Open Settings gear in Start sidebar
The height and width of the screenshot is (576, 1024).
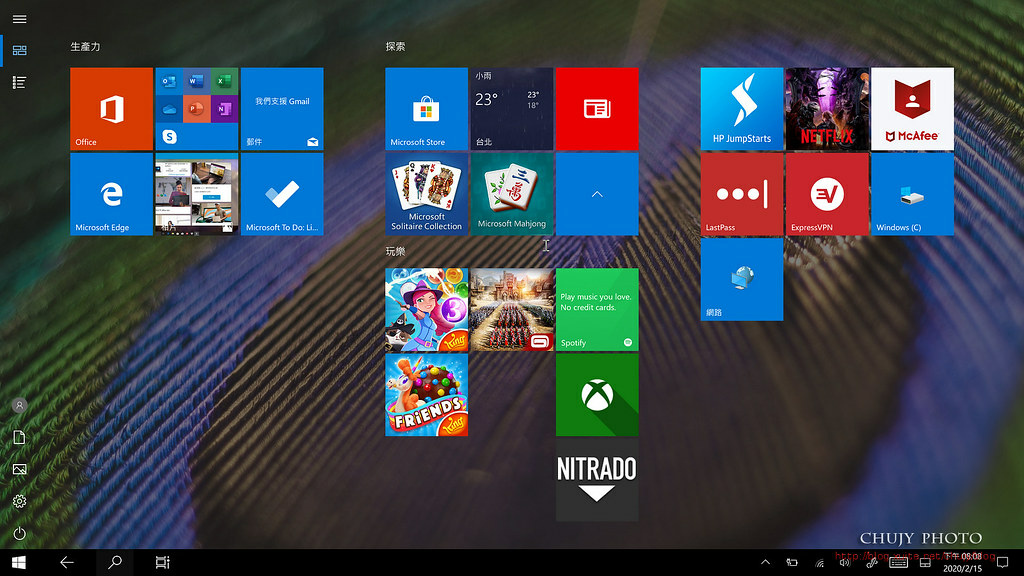[20, 502]
